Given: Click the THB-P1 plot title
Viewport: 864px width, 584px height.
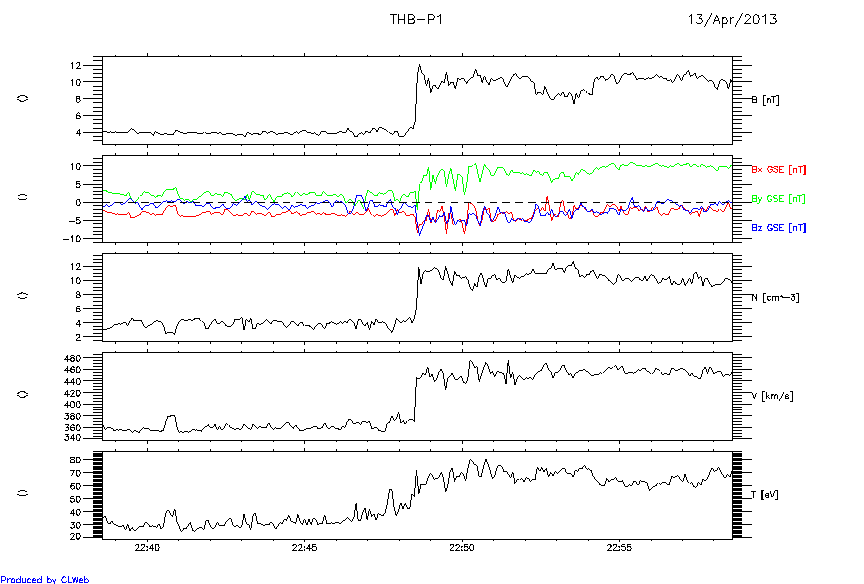Looking at the screenshot, I should pos(416,19).
